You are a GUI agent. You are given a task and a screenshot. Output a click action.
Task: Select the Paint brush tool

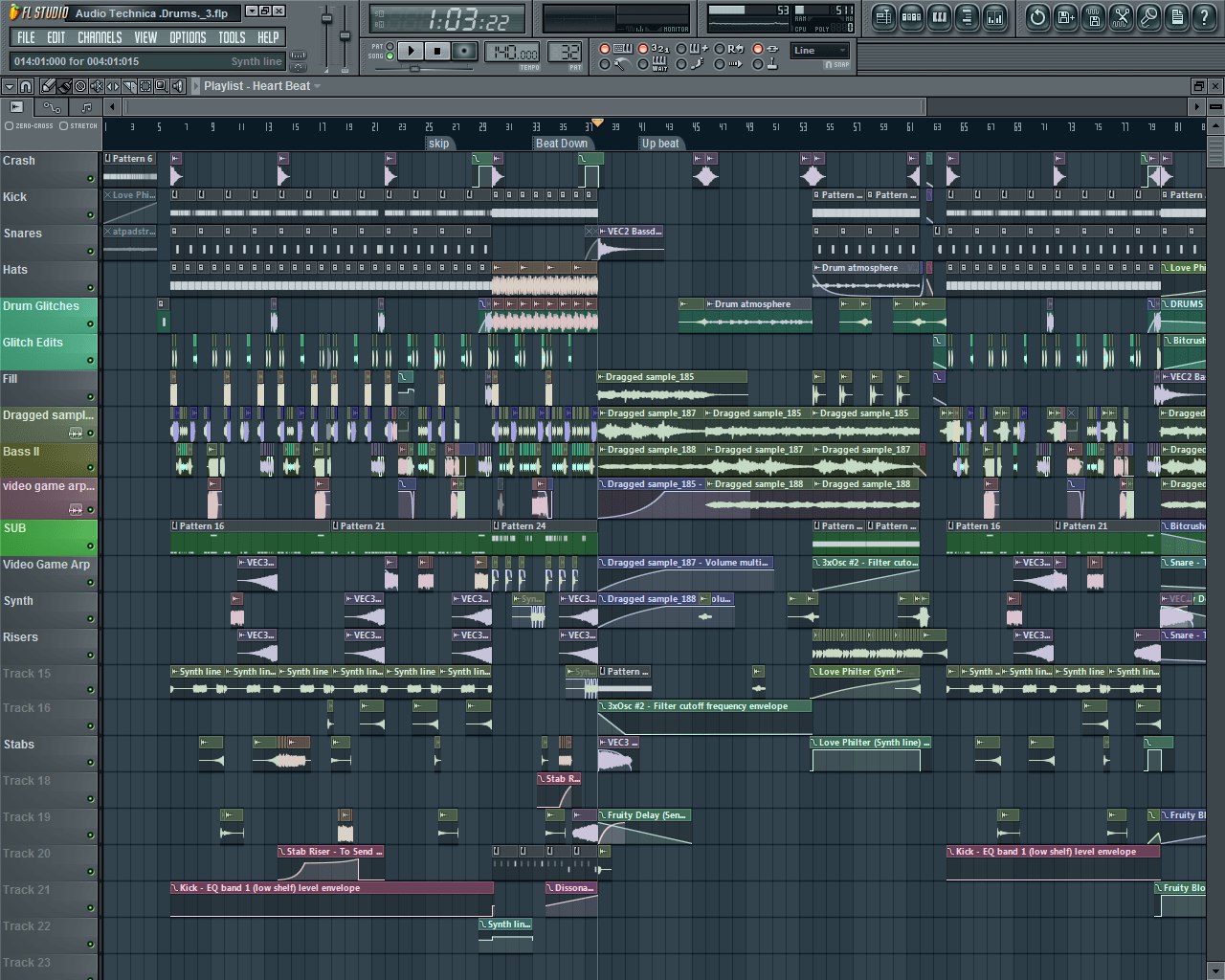[65, 86]
